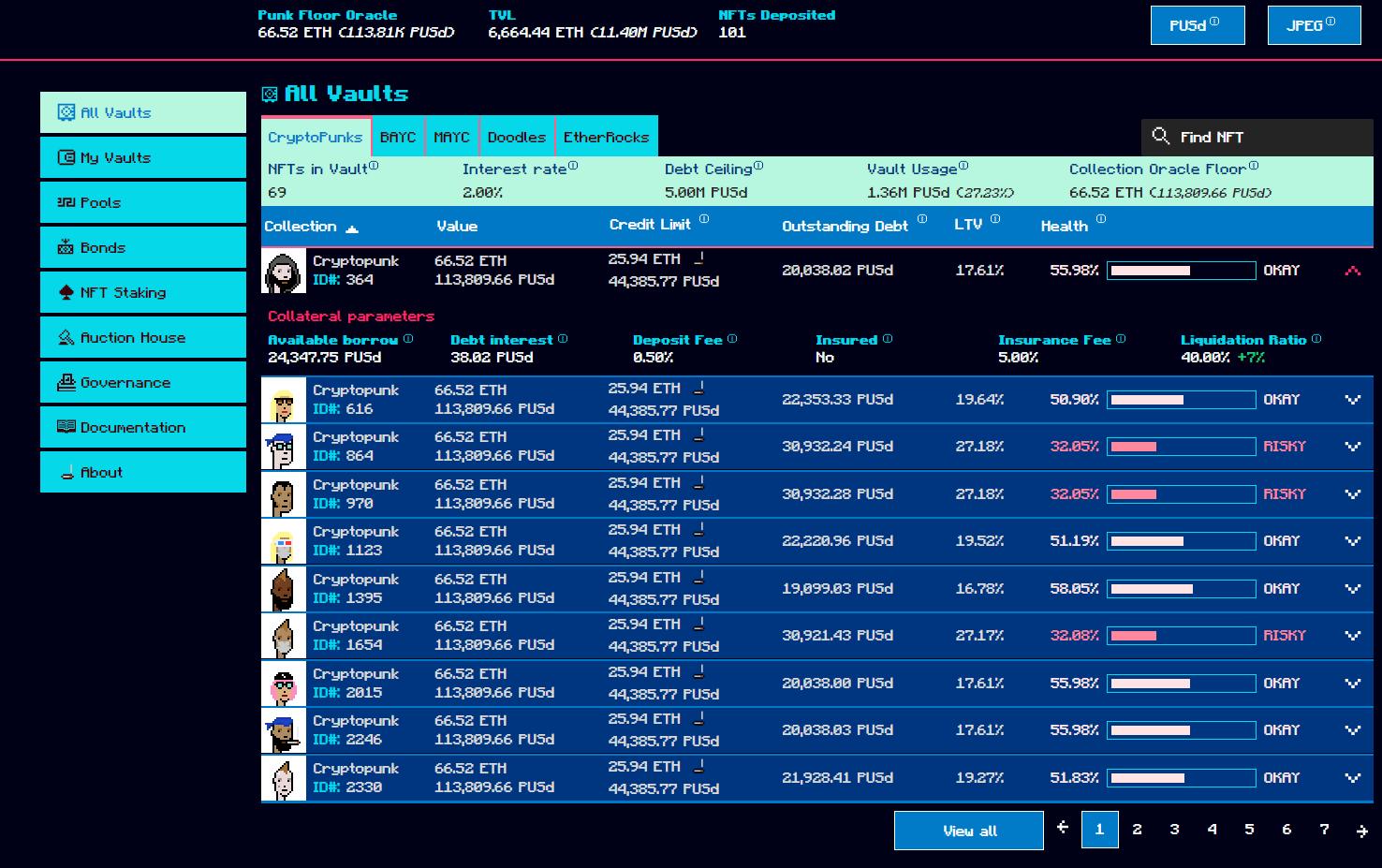Click the View all button

[x=969, y=831]
